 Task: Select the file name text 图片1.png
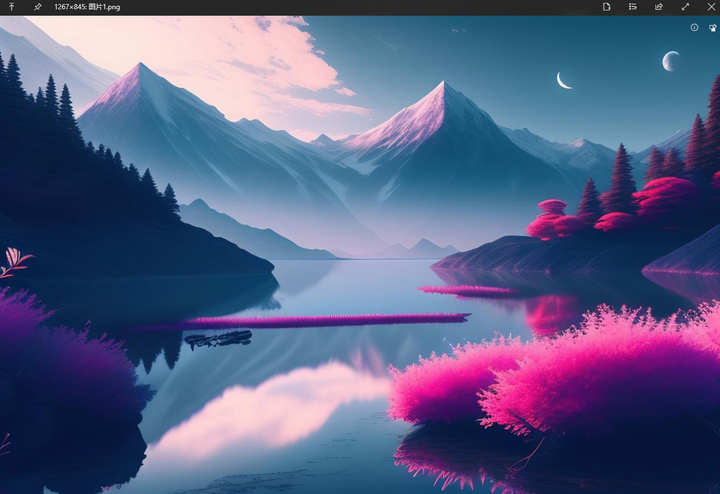[x=103, y=7]
